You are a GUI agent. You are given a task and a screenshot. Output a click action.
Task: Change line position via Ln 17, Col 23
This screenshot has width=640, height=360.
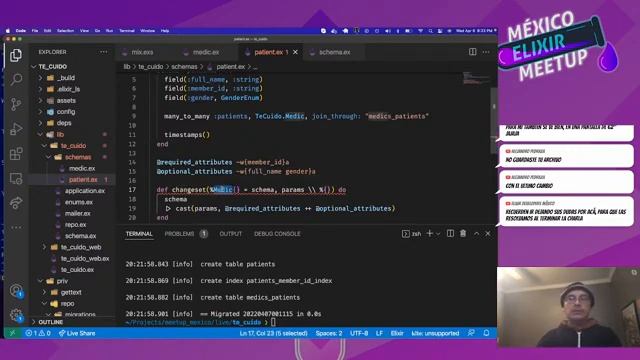[x=273, y=333]
